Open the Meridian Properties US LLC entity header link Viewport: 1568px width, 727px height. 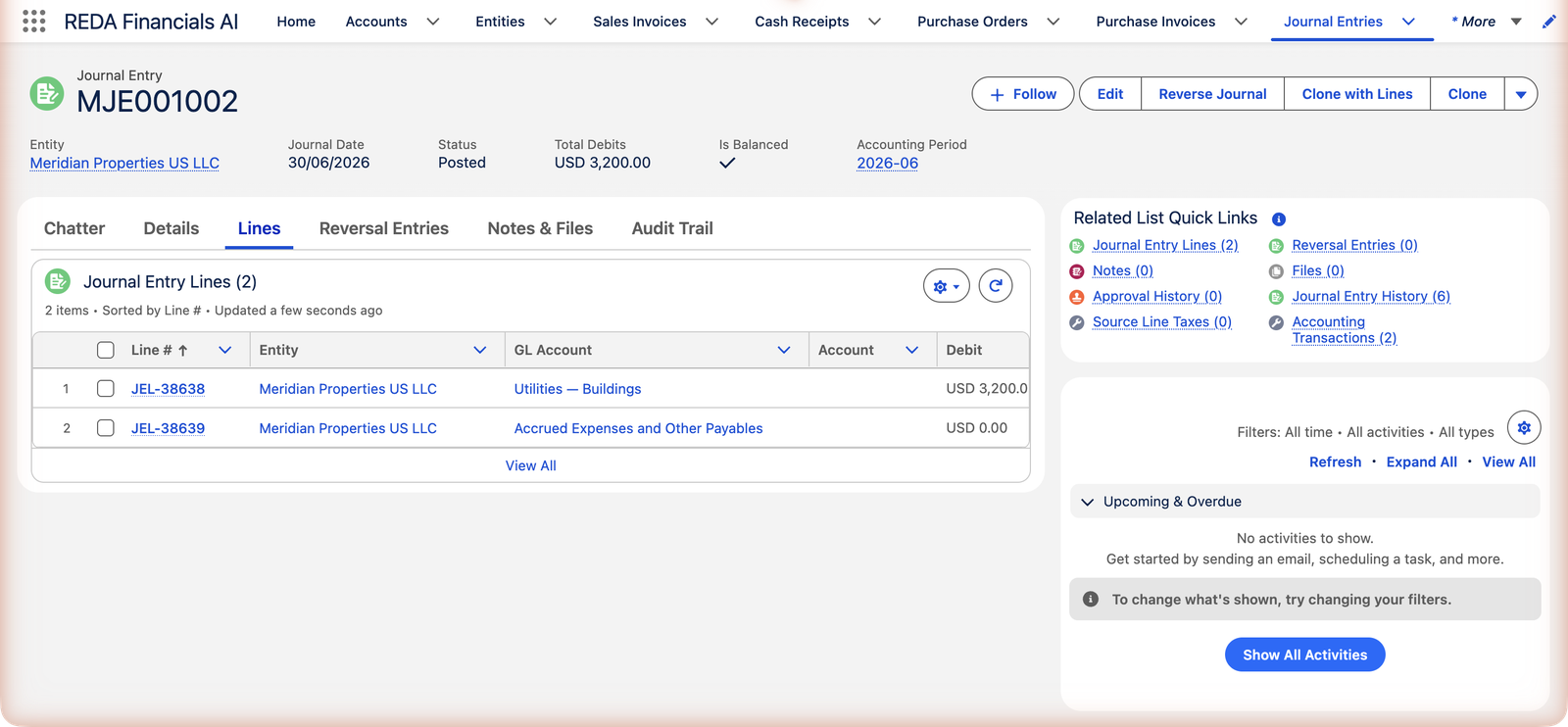pos(124,164)
